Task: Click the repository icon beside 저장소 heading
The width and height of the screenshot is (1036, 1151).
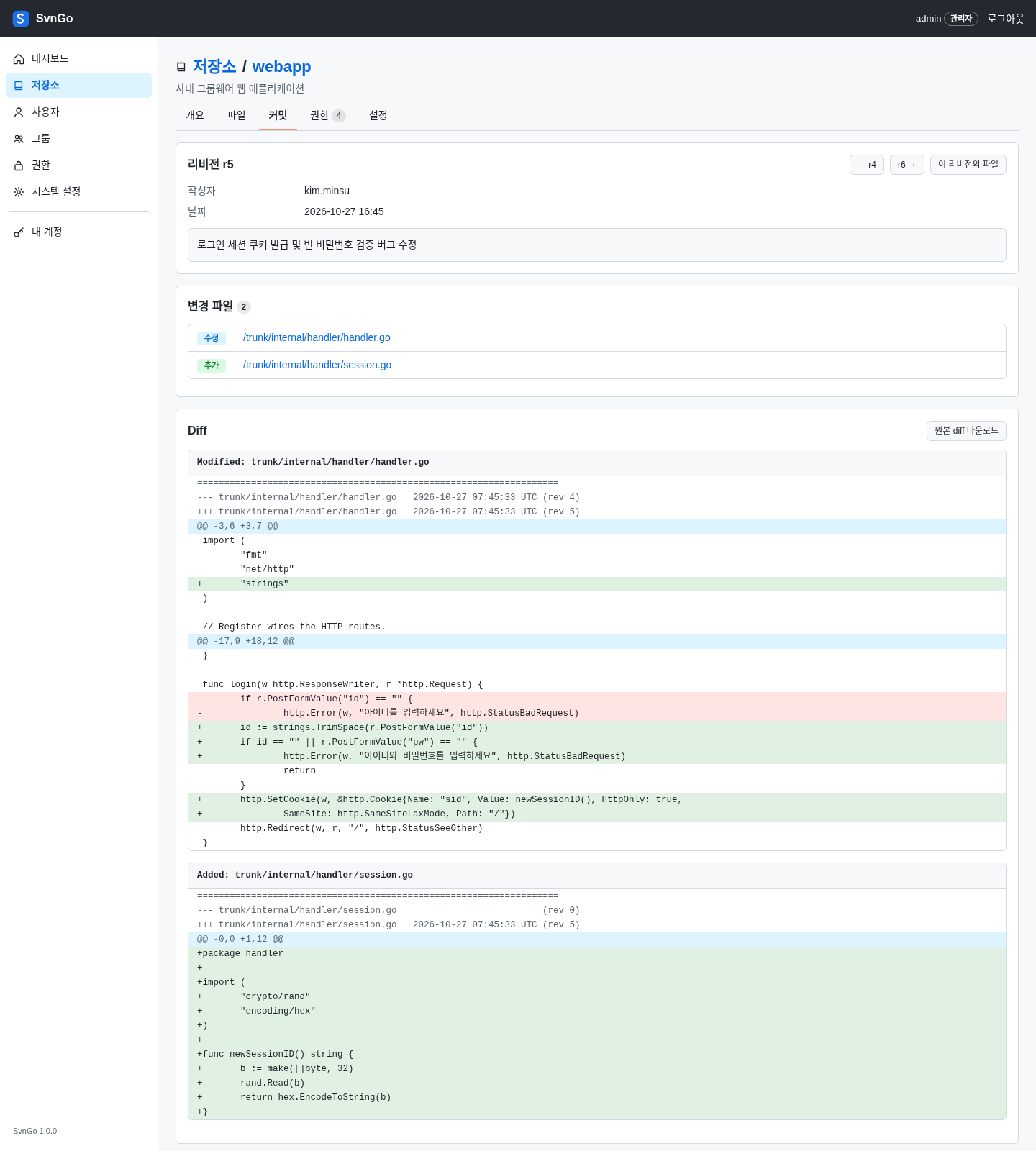Action: [181, 67]
